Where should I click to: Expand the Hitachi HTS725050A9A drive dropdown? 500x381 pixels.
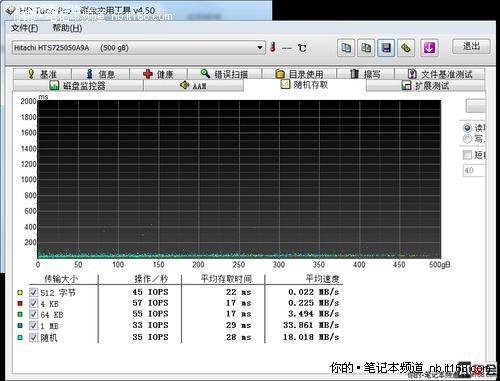click(x=139, y=48)
